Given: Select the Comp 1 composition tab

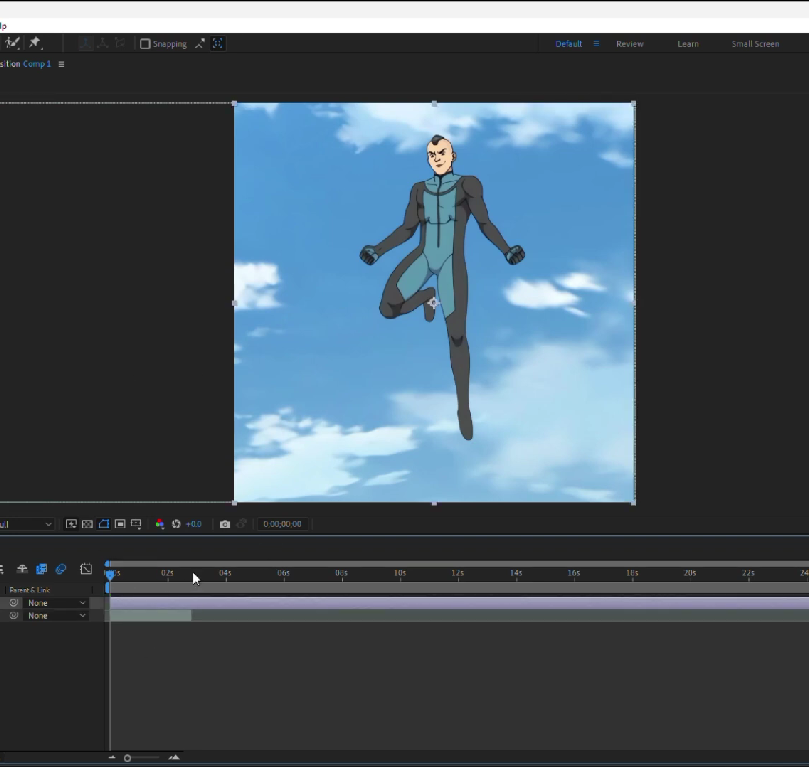Looking at the screenshot, I should (37, 64).
